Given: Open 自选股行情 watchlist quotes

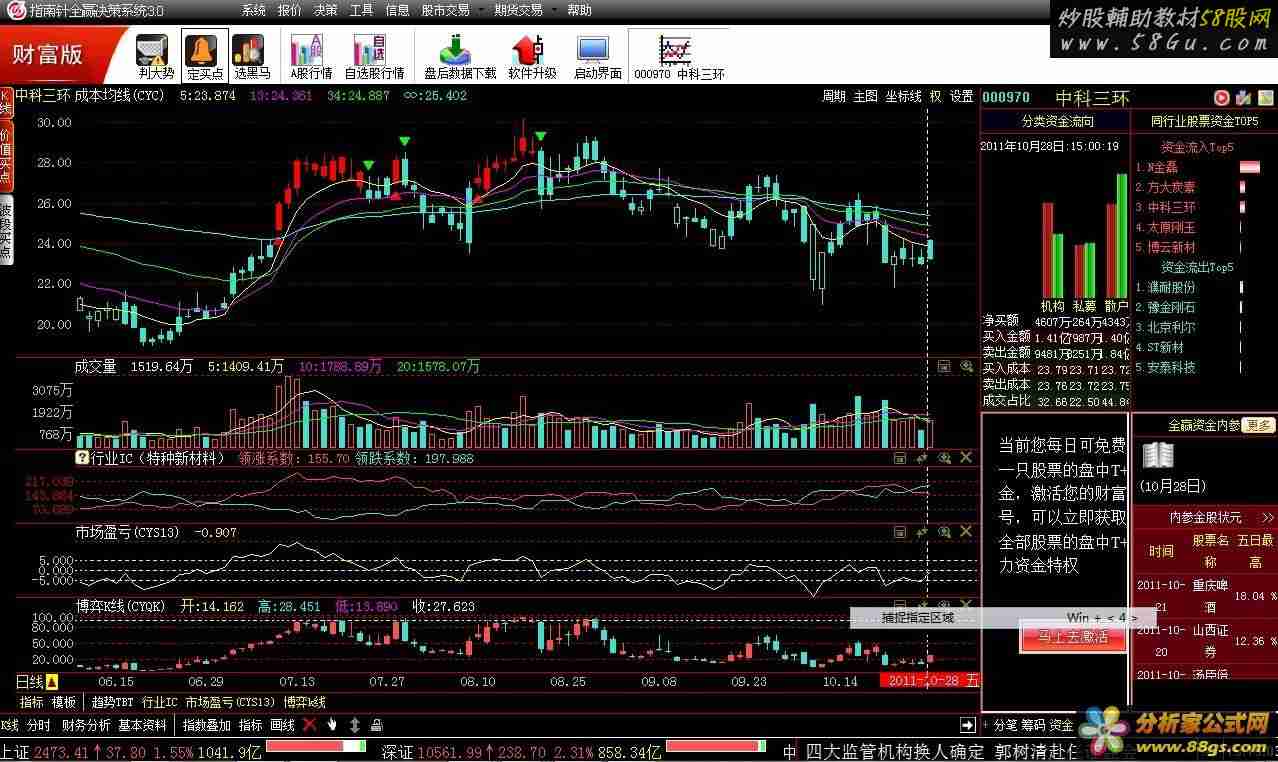Looking at the screenshot, I should point(374,55).
